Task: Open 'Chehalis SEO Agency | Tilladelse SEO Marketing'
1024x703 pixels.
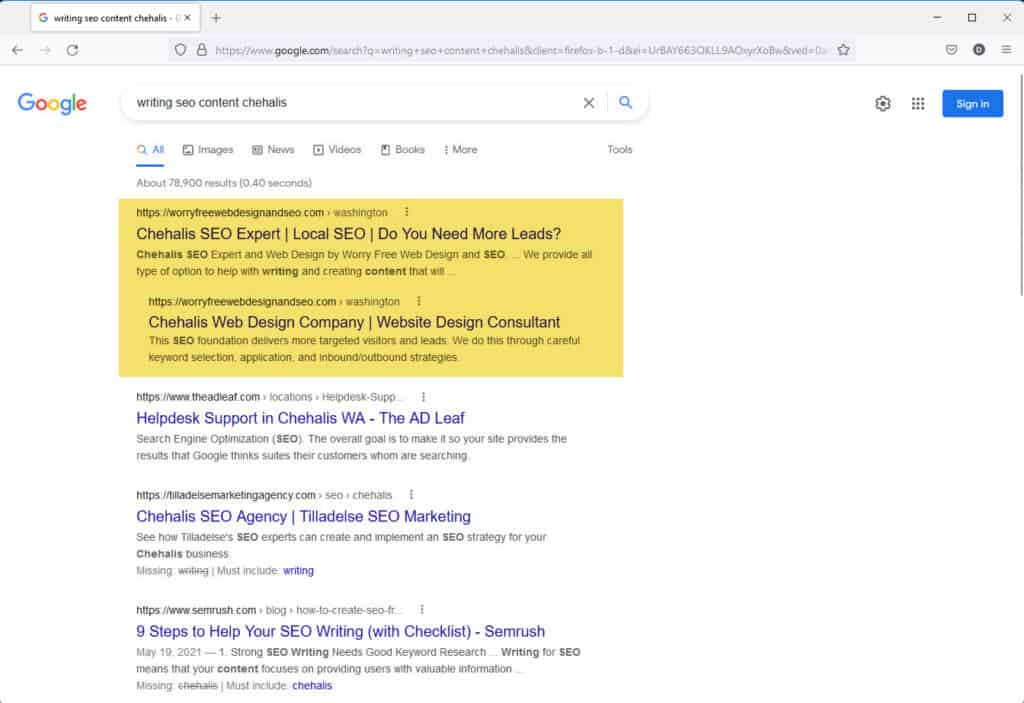Action: pyautogui.click(x=304, y=516)
